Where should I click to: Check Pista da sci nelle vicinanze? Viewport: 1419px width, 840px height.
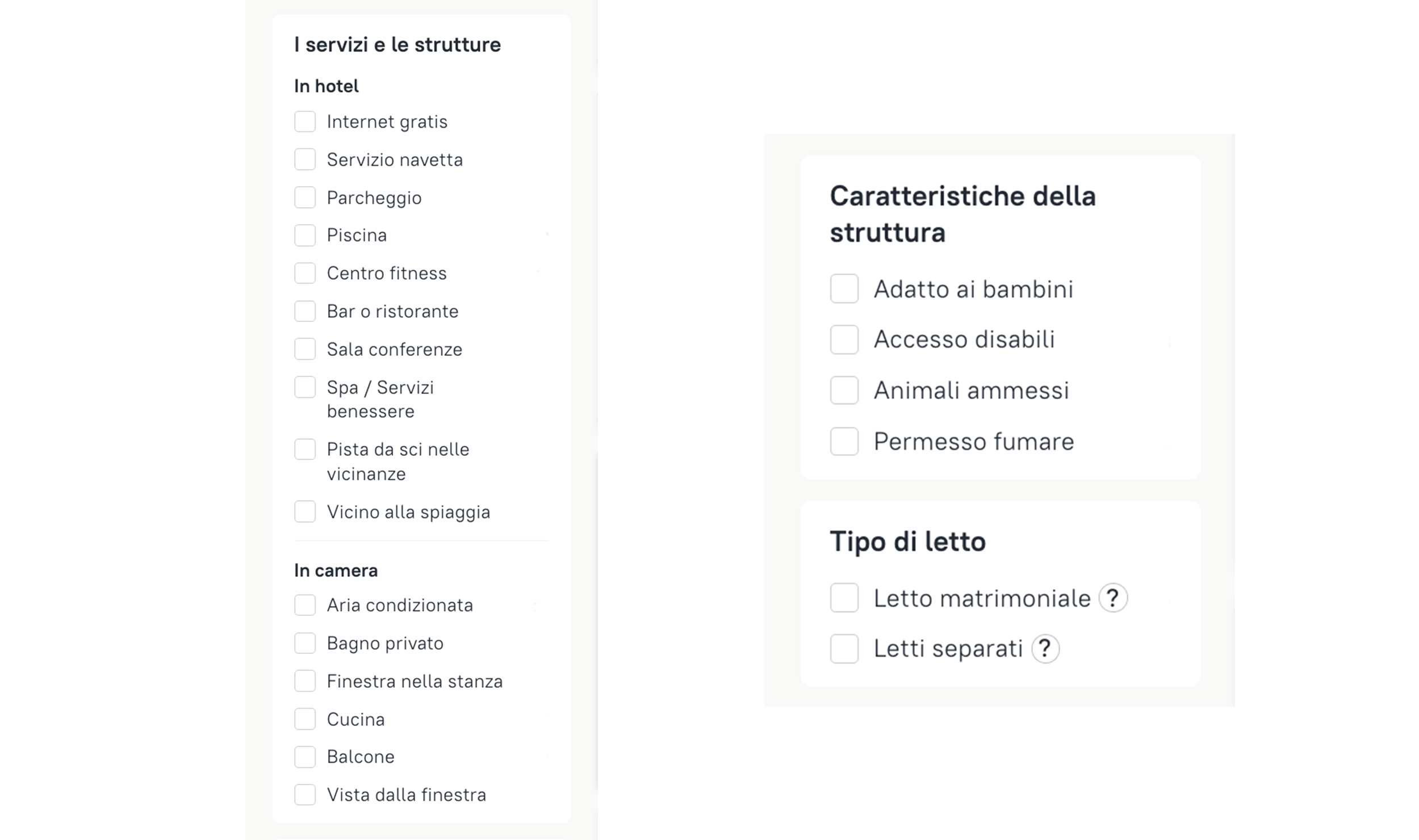point(305,450)
